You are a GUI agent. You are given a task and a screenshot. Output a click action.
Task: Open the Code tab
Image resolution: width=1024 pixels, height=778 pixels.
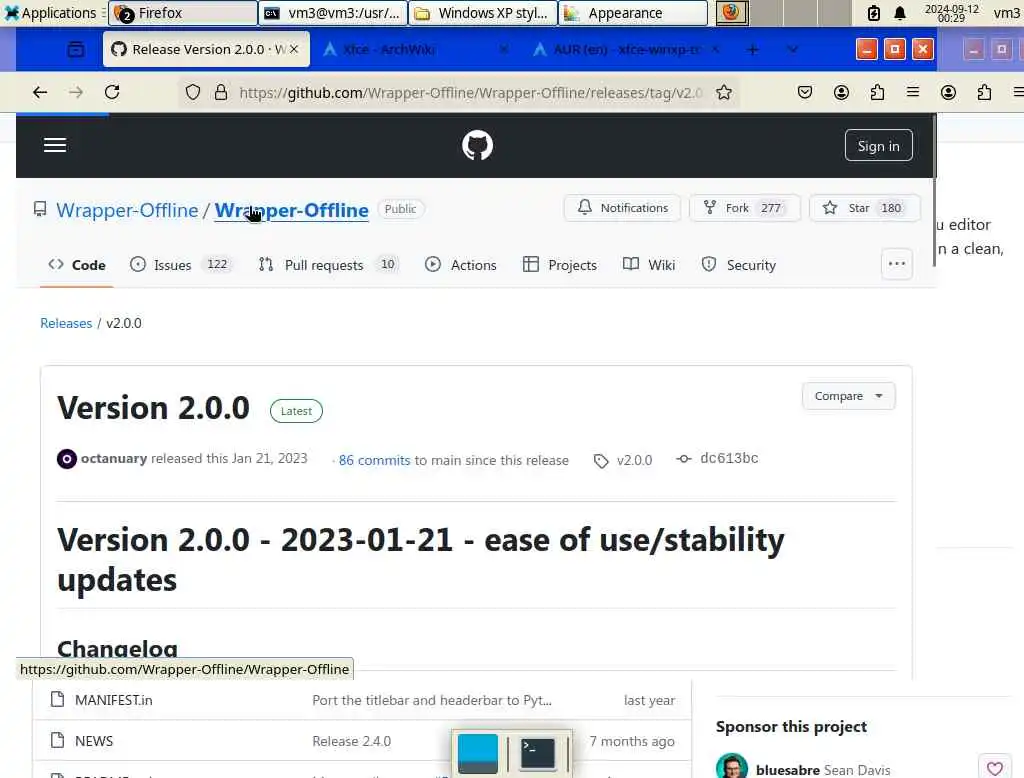point(77,265)
